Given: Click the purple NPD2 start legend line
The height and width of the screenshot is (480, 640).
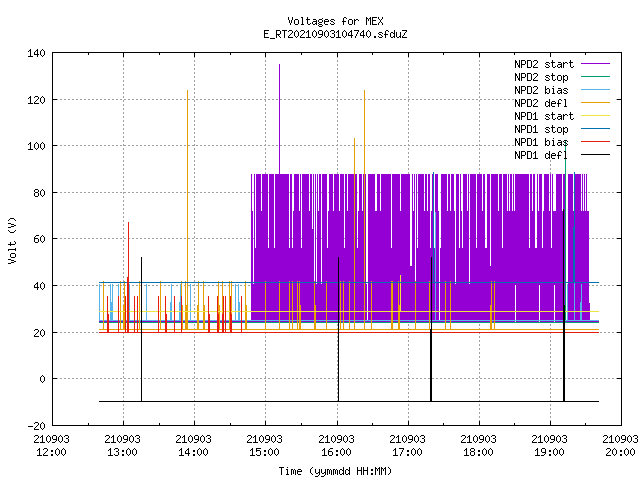Looking at the screenshot, I should [x=595, y=64].
